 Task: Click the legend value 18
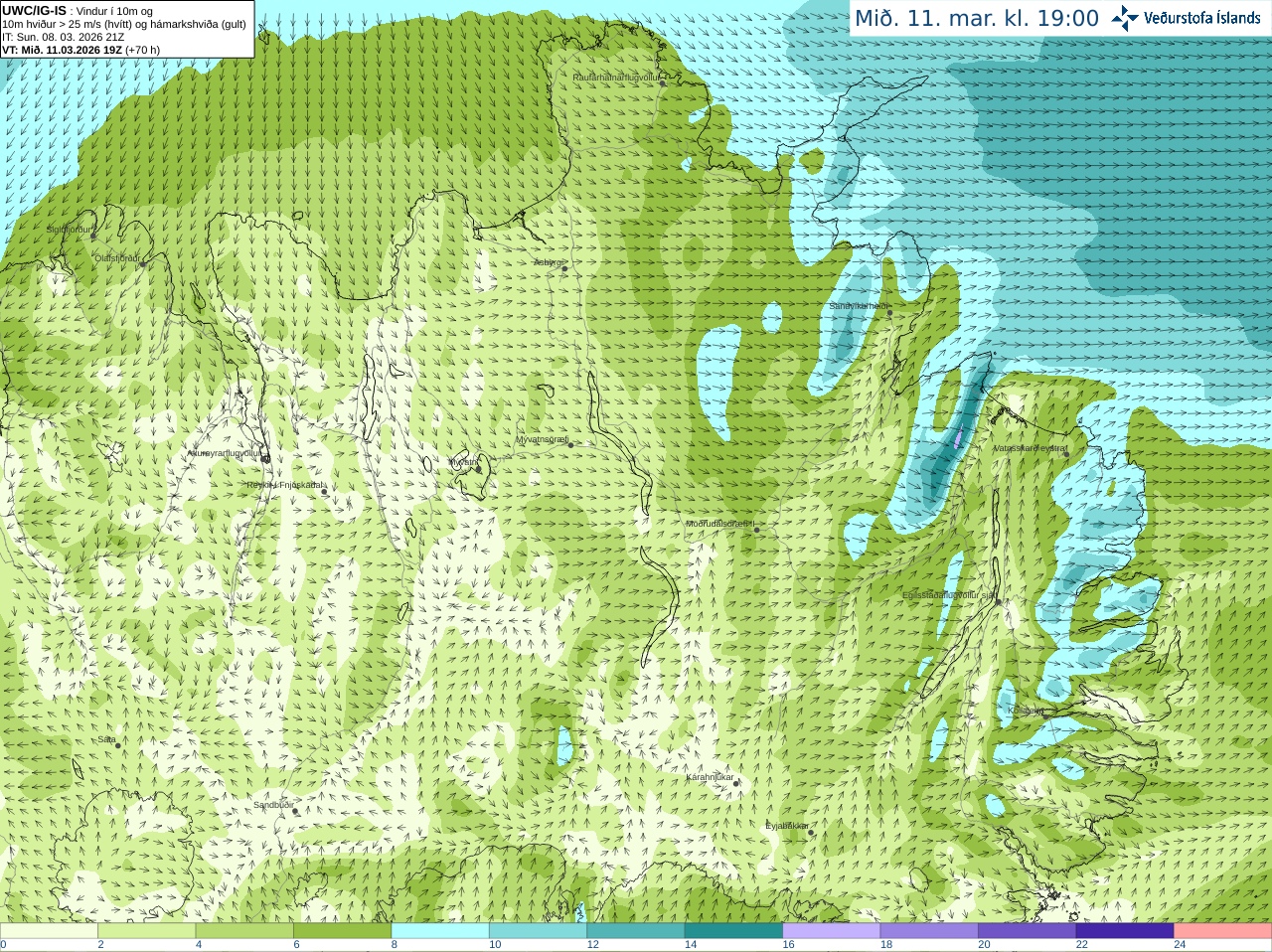pyautogui.click(x=886, y=945)
